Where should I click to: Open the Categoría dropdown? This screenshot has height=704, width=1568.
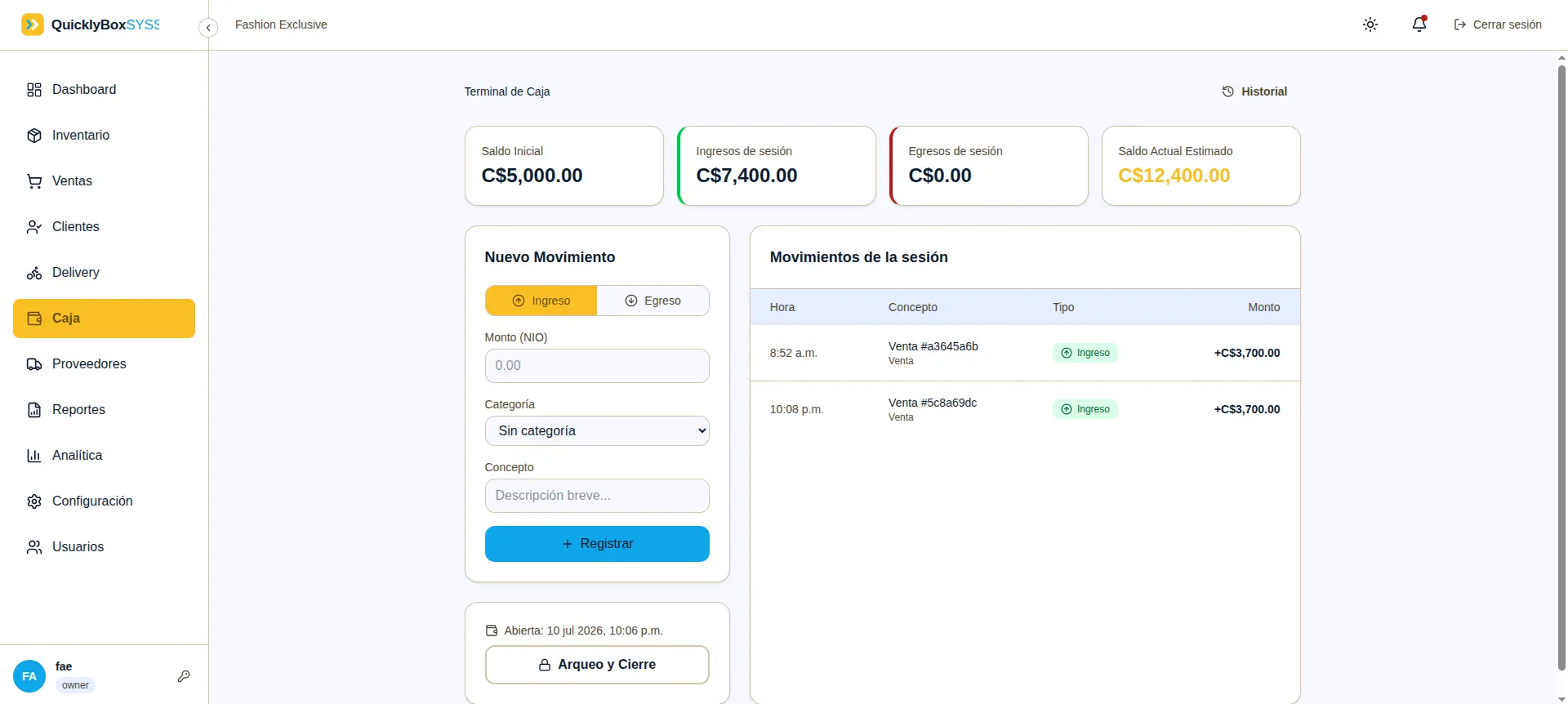pyautogui.click(x=597, y=431)
